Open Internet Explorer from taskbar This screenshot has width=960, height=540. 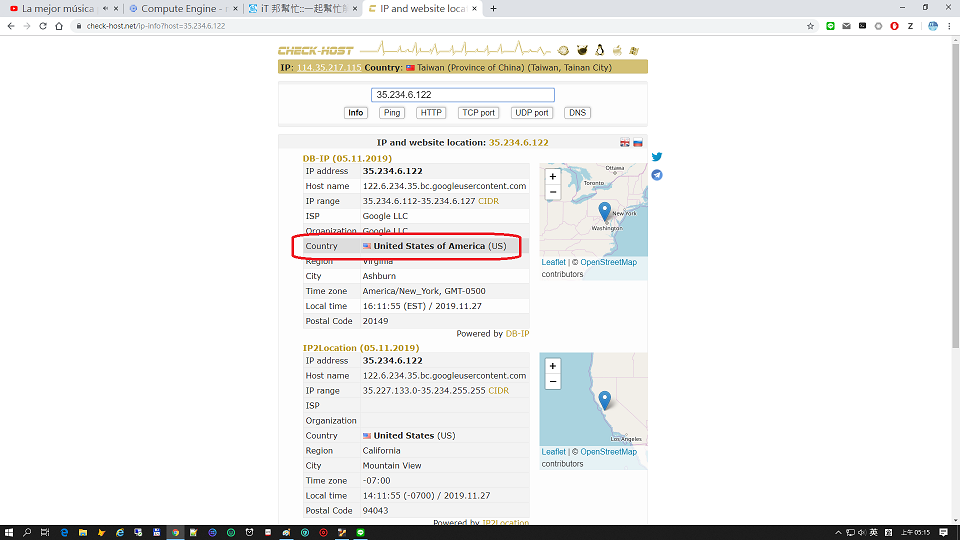click(120, 533)
